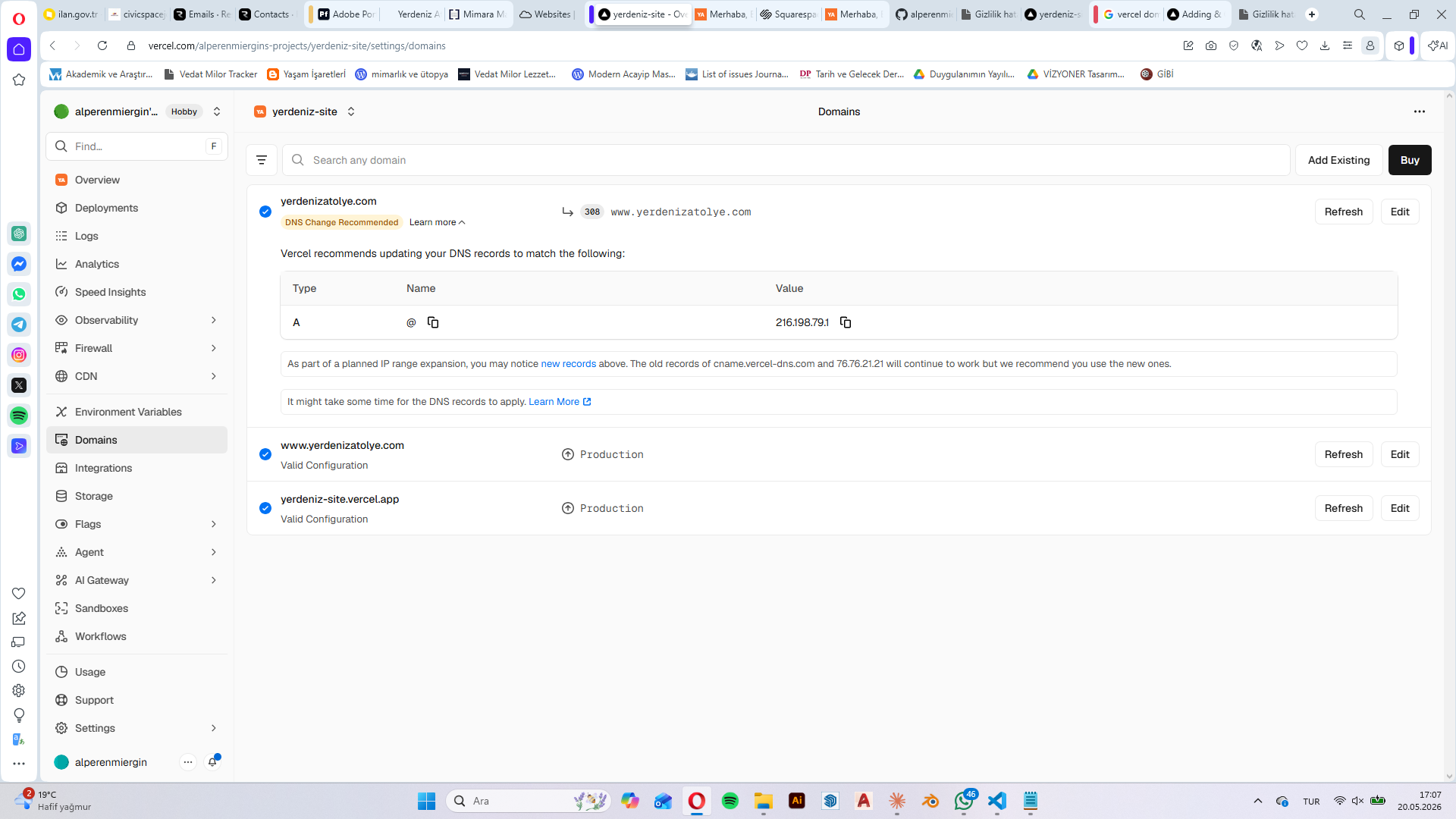
Task: Open Opera sidebar Instagram icon
Action: coord(19,355)
